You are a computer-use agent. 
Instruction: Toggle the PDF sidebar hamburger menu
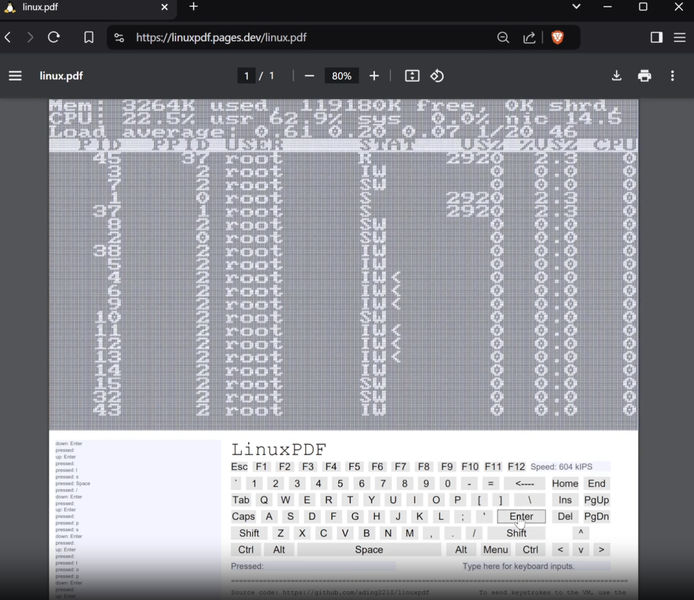[x=15, y=76]
